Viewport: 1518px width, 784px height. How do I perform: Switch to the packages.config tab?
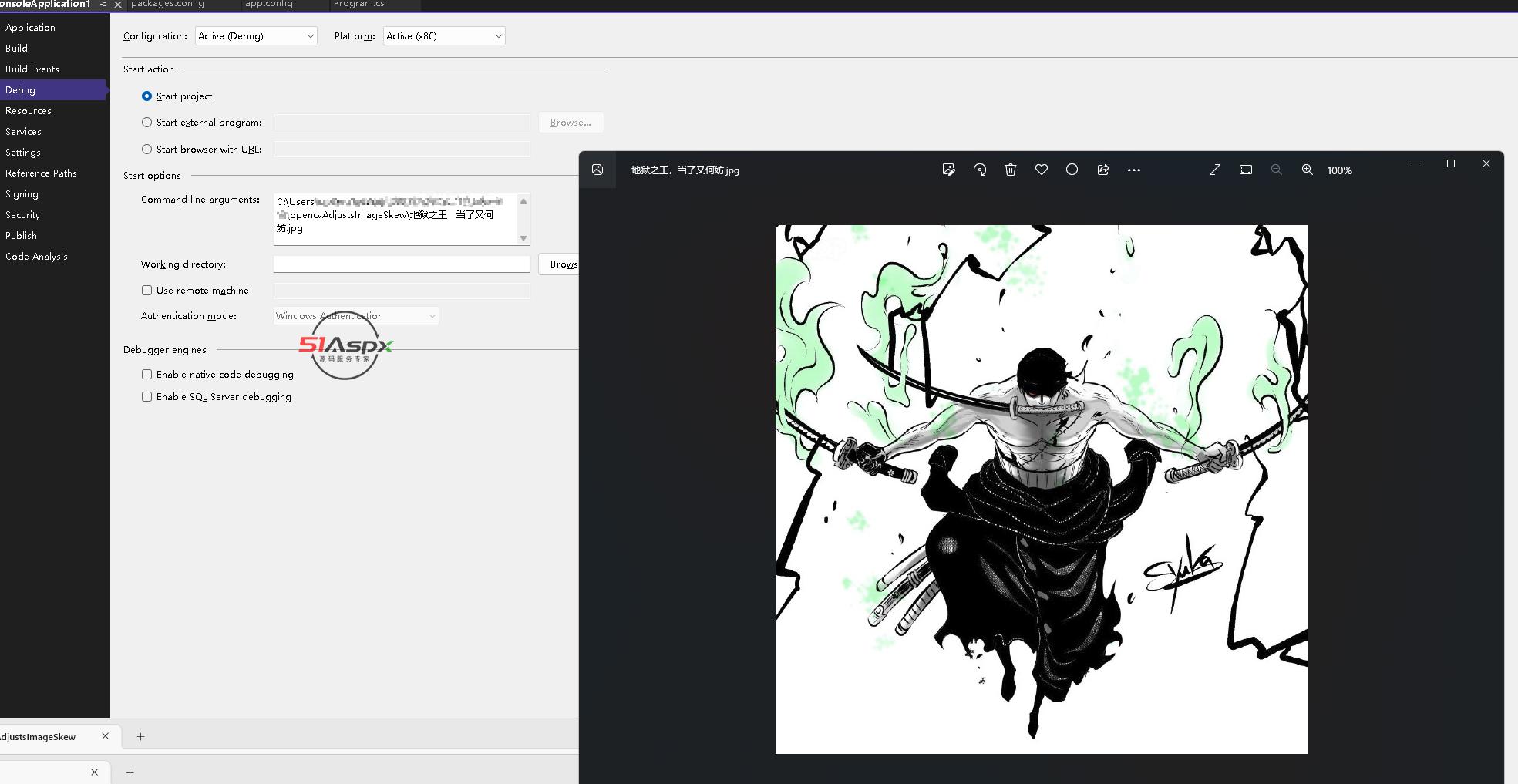(x=167, y=4)
